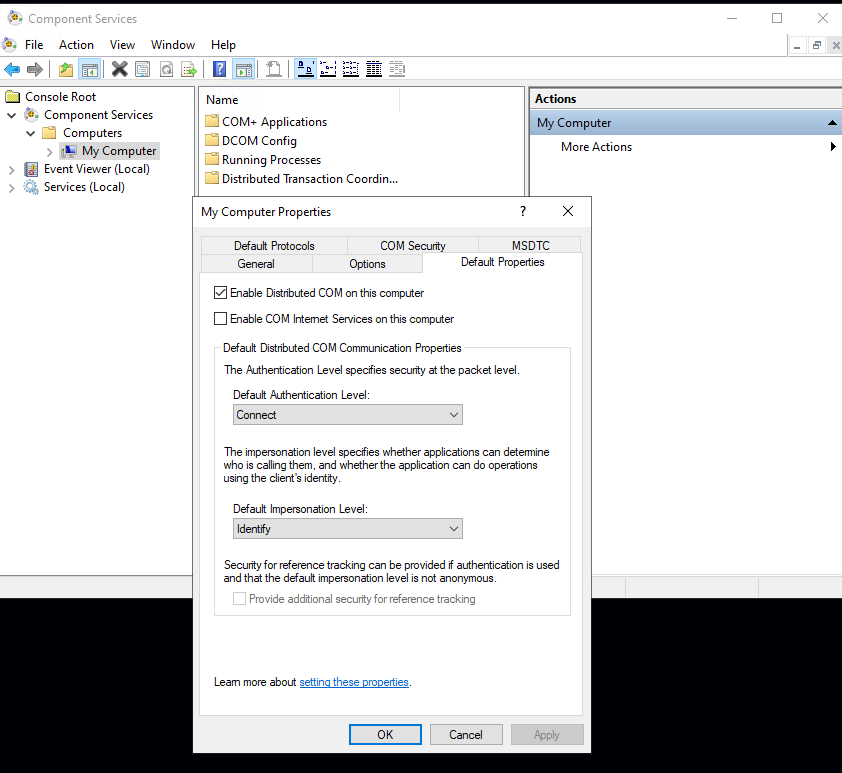Click the Apply button
Screen dimensions: 842x773
pos(547,734)
